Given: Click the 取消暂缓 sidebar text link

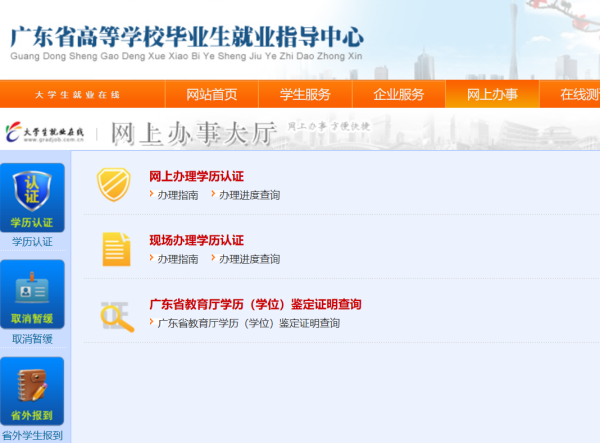Looking at the screenshot, I should tap(32, 339).
